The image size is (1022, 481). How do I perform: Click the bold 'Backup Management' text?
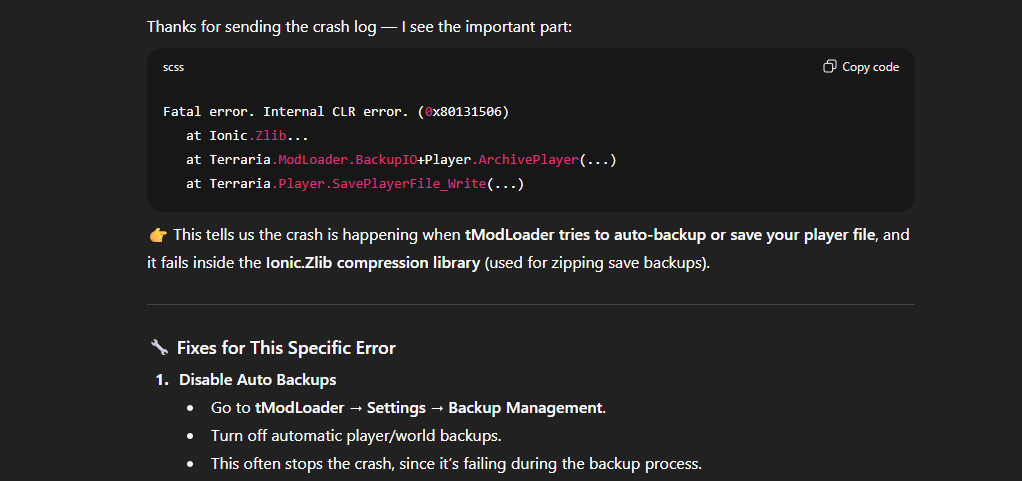coord(526,408)
